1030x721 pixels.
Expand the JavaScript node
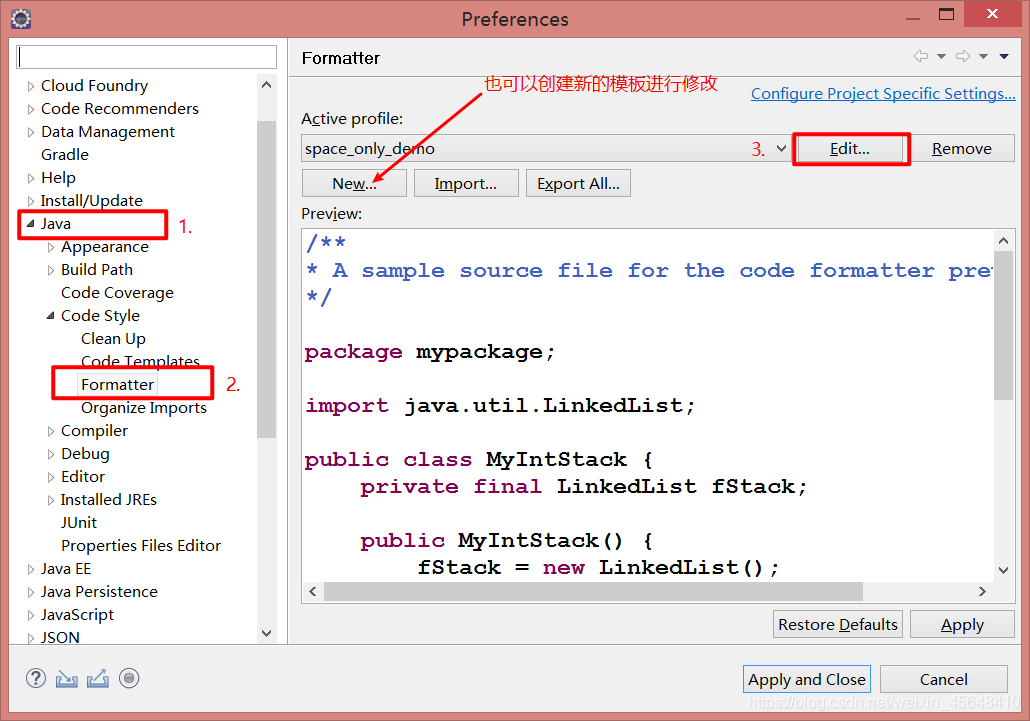point(31,615)
